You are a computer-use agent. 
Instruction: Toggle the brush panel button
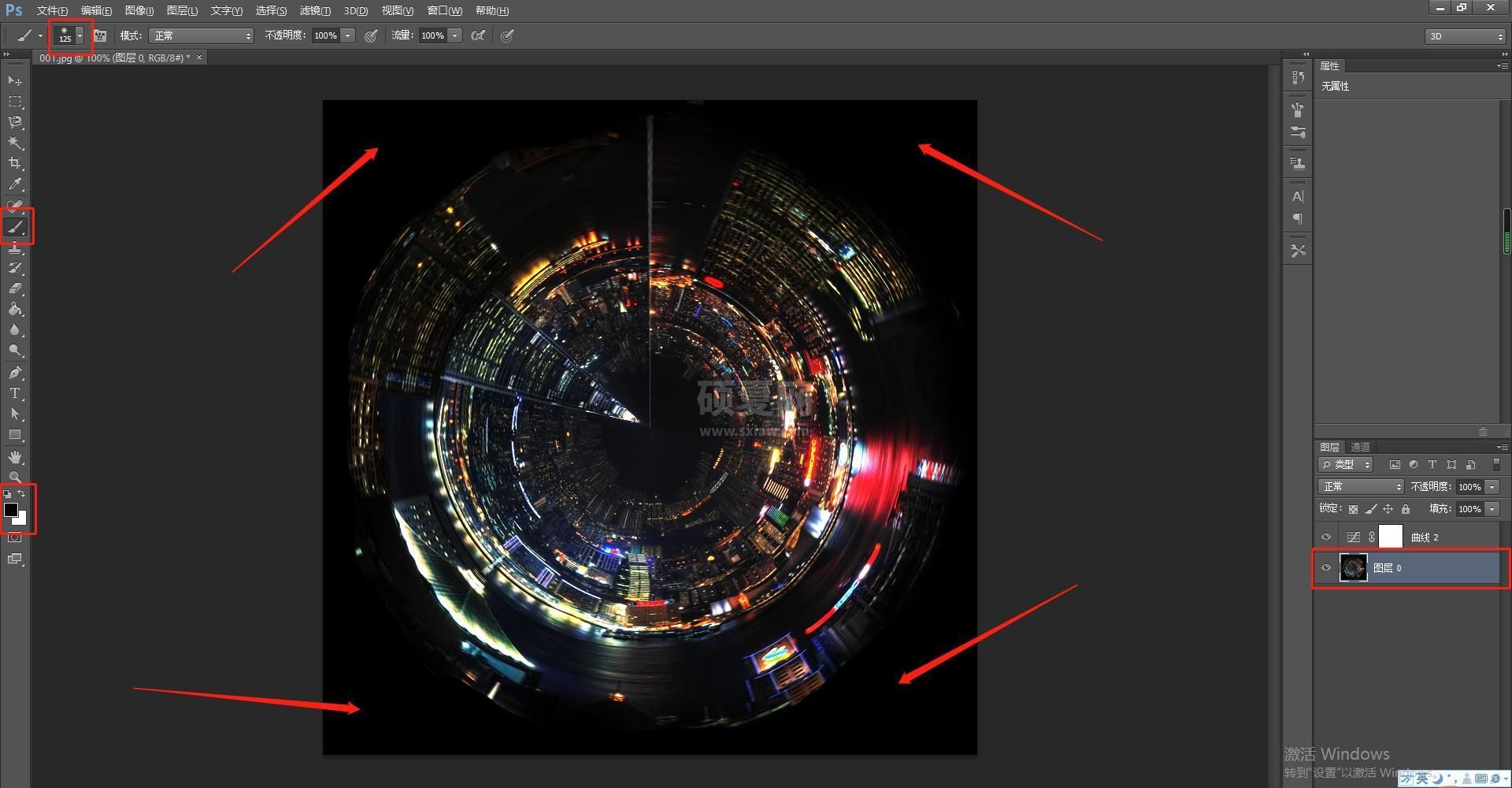pos(100,35)
